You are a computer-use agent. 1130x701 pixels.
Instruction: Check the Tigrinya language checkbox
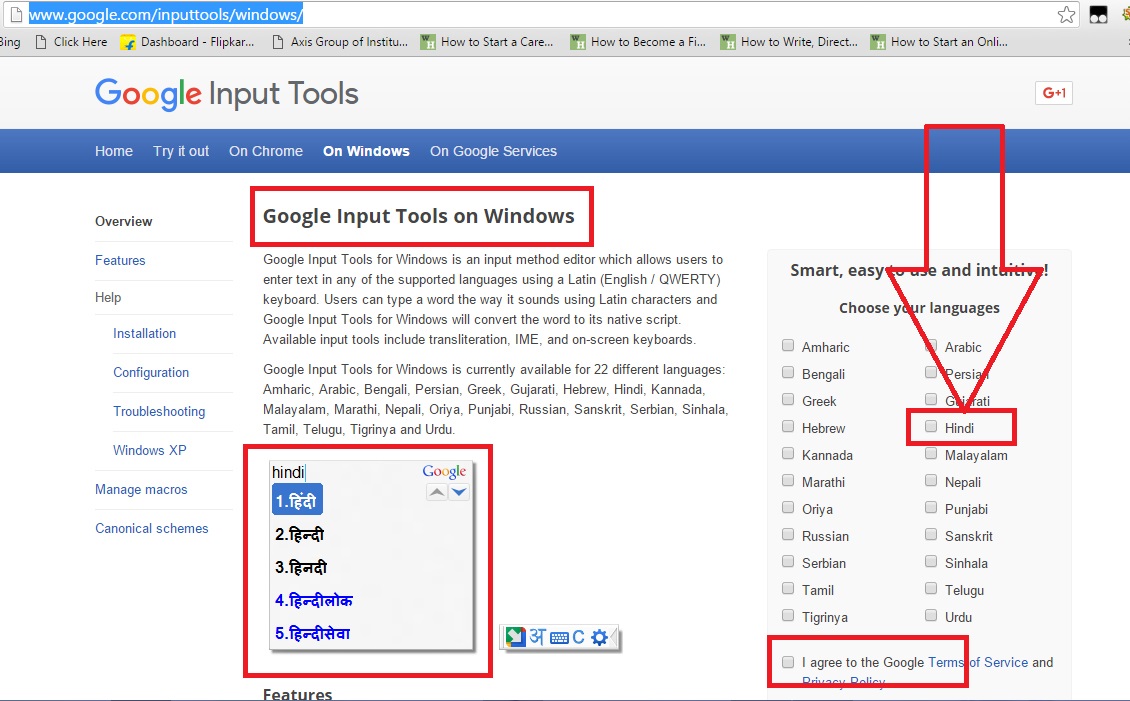click(x=788, y=615)
